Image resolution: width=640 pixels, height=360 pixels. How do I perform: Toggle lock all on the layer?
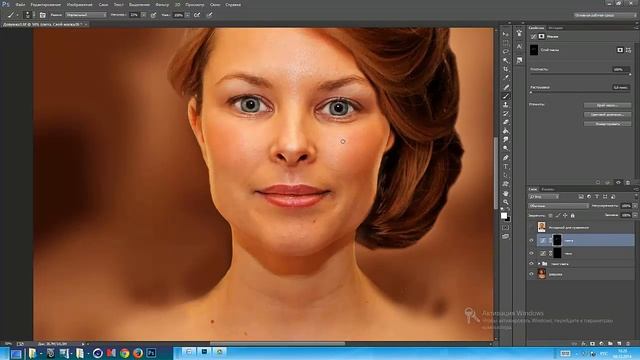[x=572, y=216]
